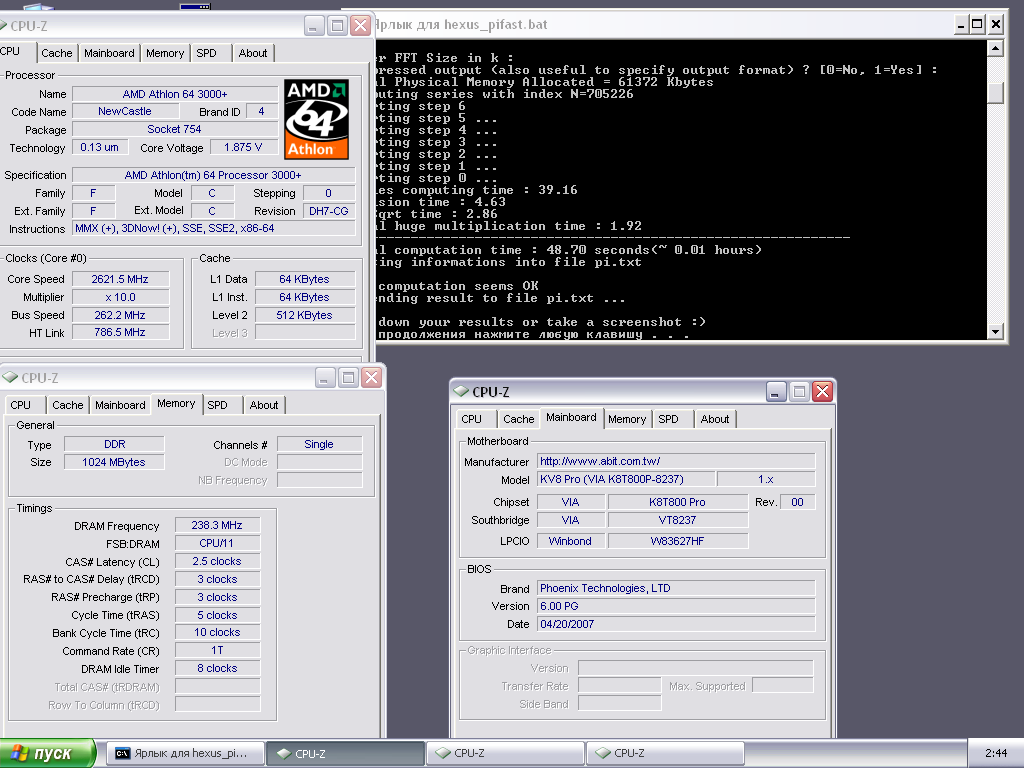Open About tab in Mainboard CPU-Z window
The width and height of the screenshot is (1024, 768).
click(x=714, y=419)
